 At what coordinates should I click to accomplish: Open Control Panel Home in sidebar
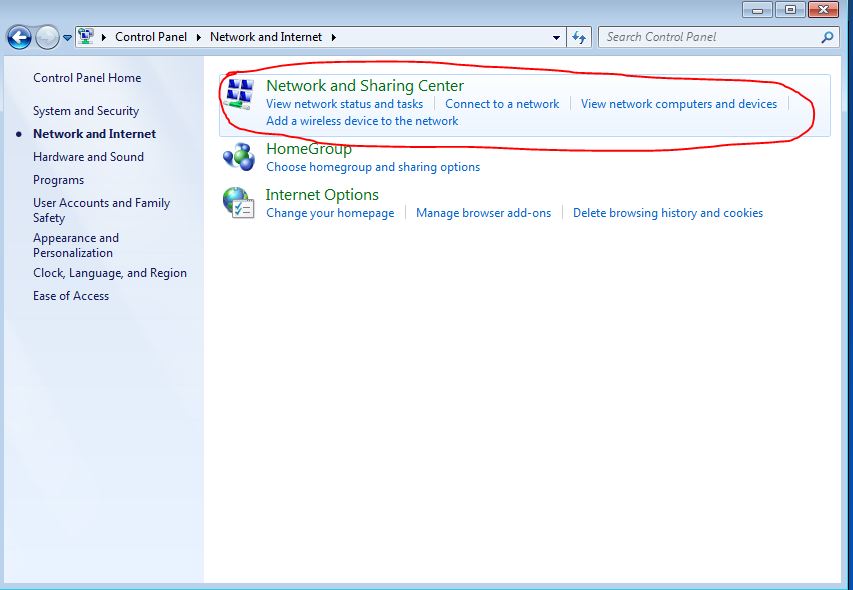87,78
